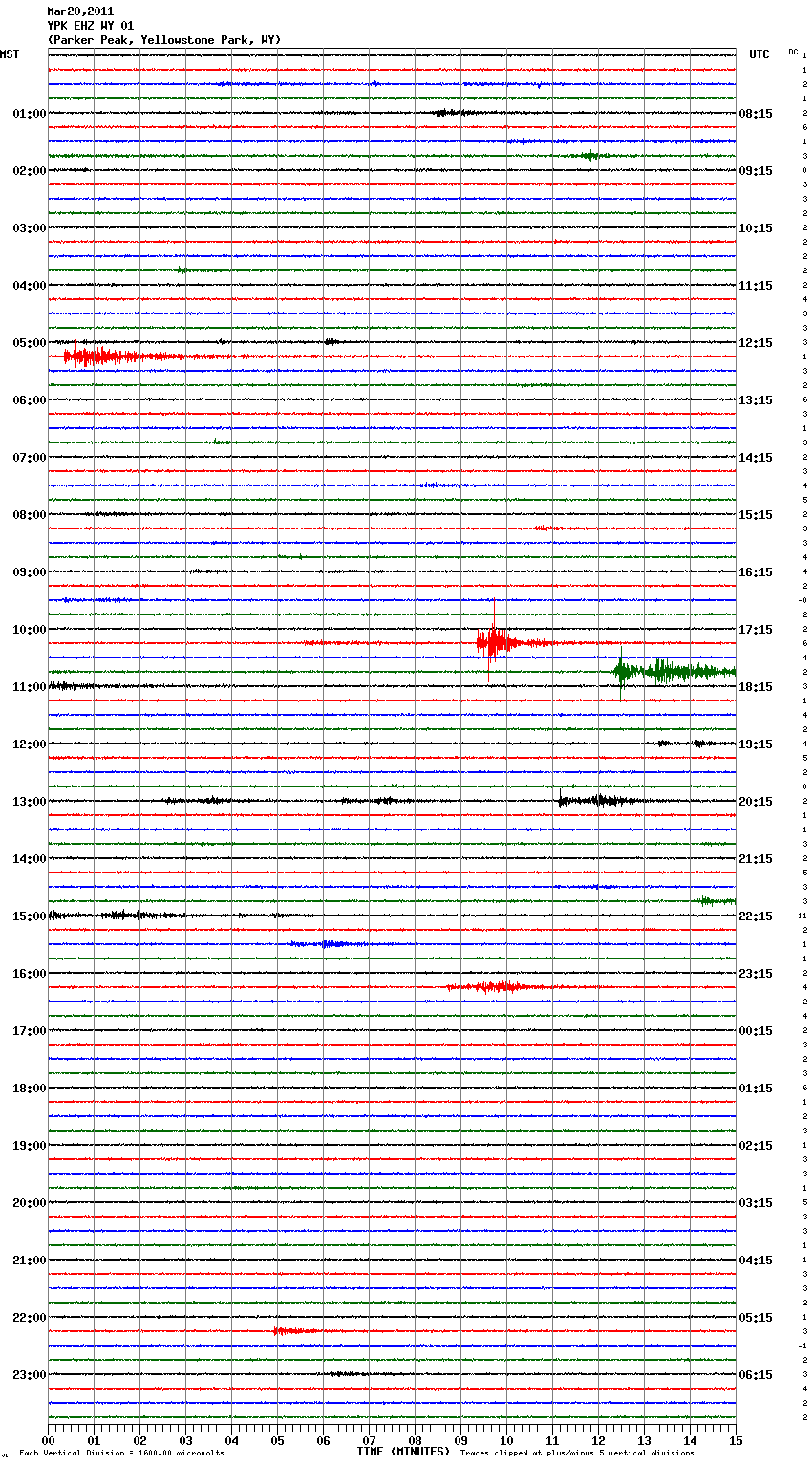Click the 02:00 MST hour label
The height and width of the screenshot is (1466, 812).
pos(29,171)
